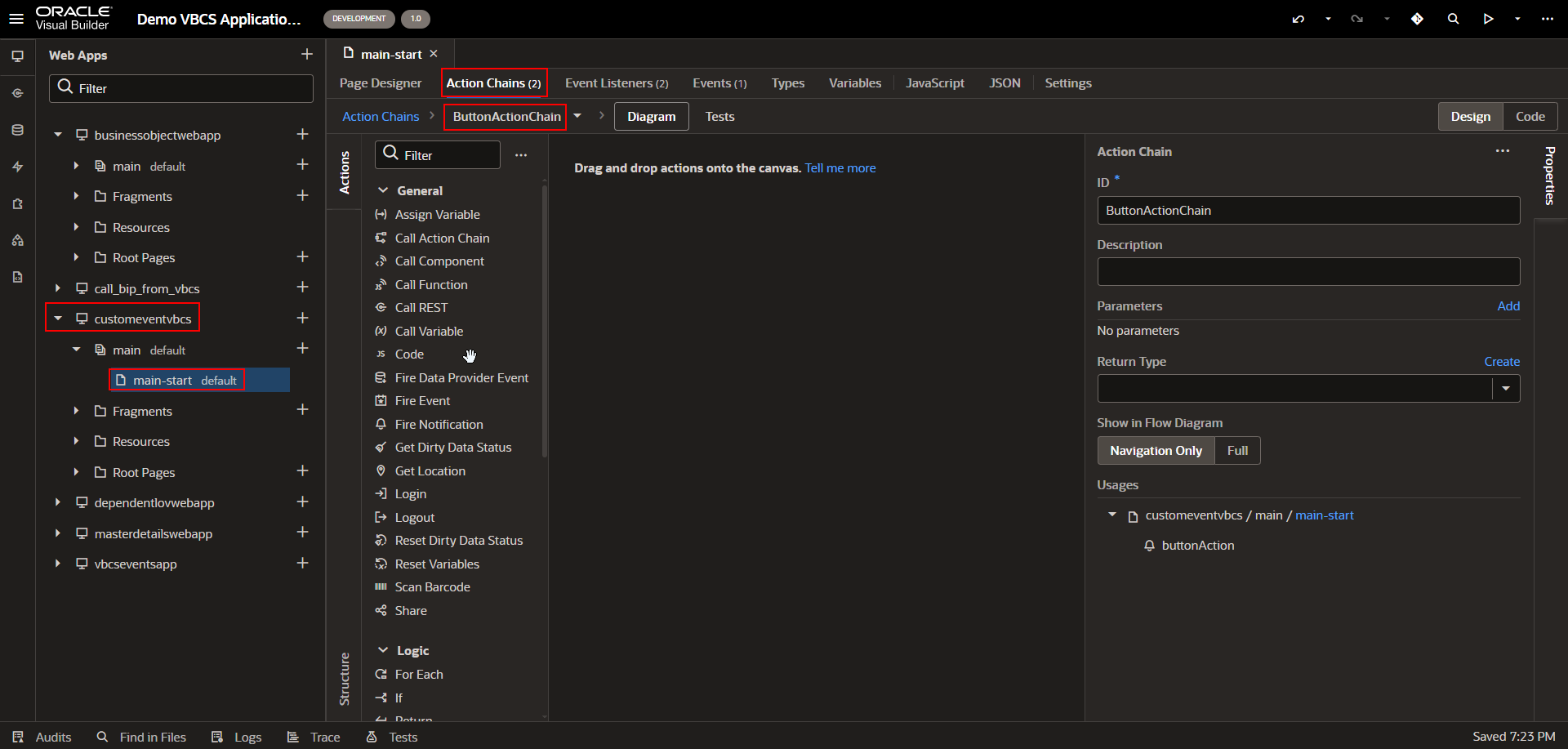The width and height of the screenshot is (1568, 749).
Task: Open Action Chain properties three-dots menu
Action: coord(1503,151)
